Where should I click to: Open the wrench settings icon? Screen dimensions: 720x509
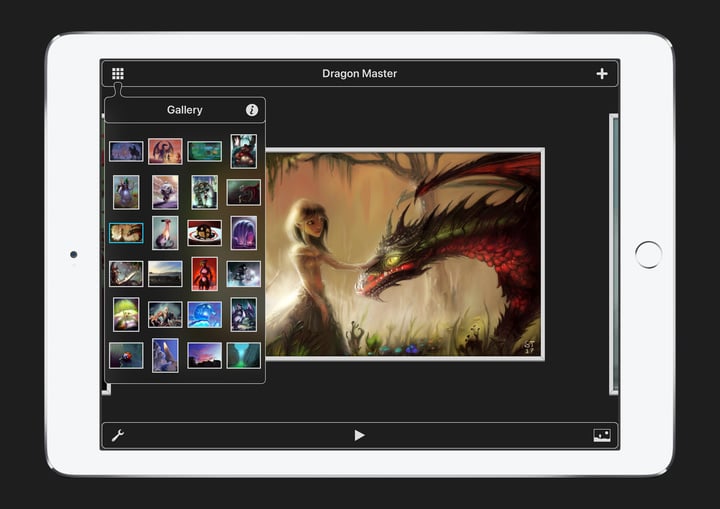[x=118, y=435]
